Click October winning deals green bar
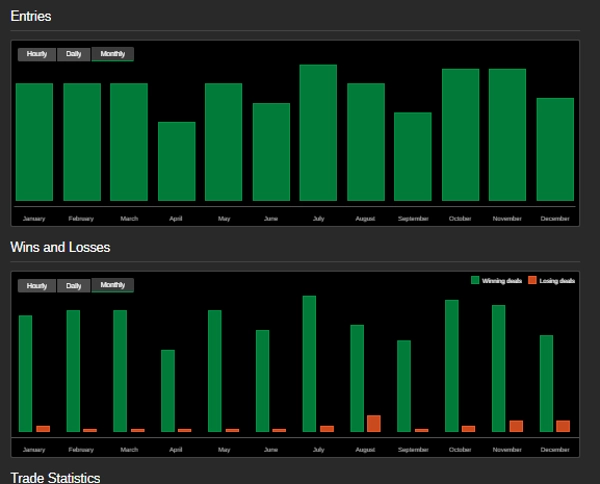Viewport: 600px width, 484px height. pyautogui.click(x=452, y=366)
